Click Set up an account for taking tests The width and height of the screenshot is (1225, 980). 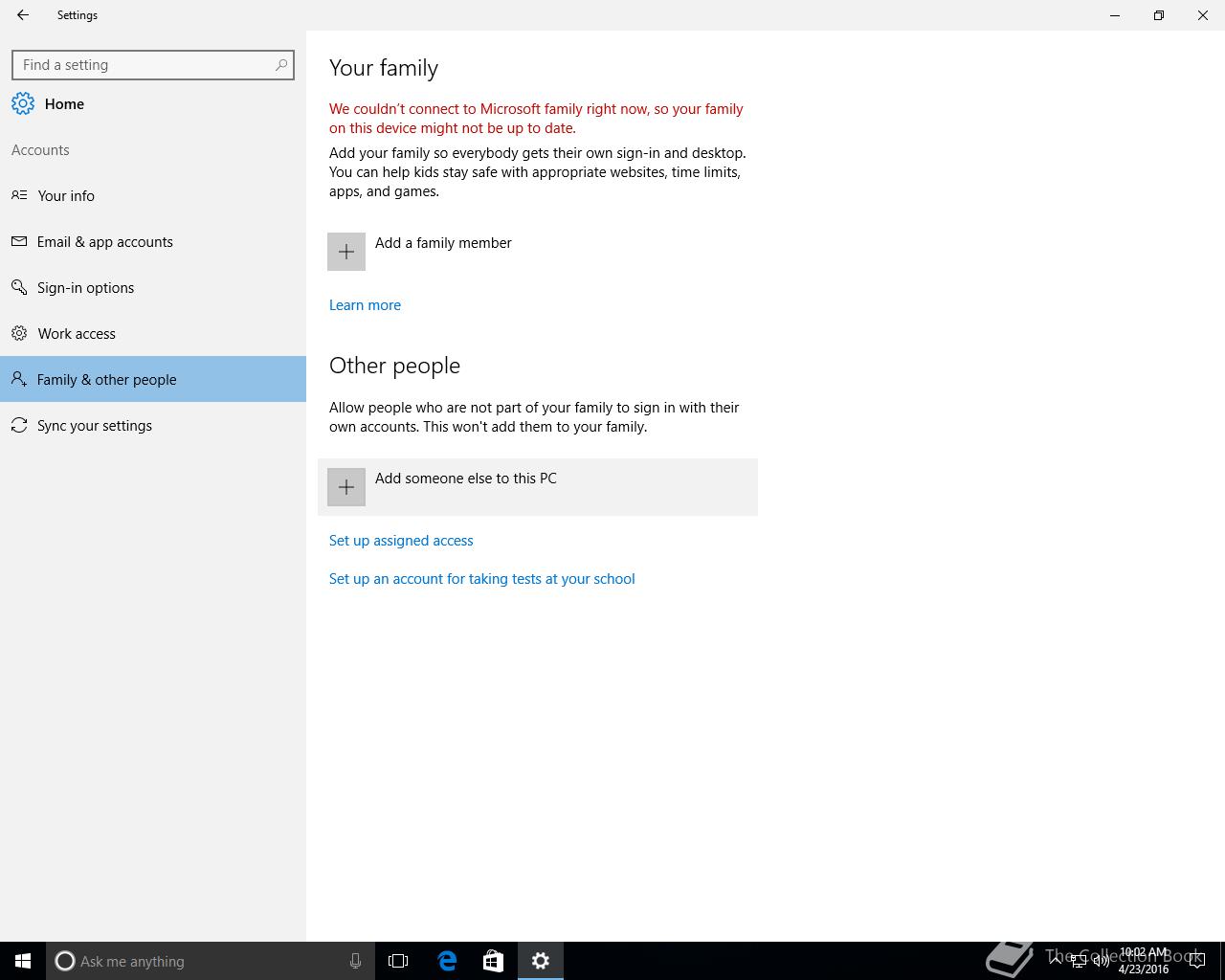tap(482, 579)
